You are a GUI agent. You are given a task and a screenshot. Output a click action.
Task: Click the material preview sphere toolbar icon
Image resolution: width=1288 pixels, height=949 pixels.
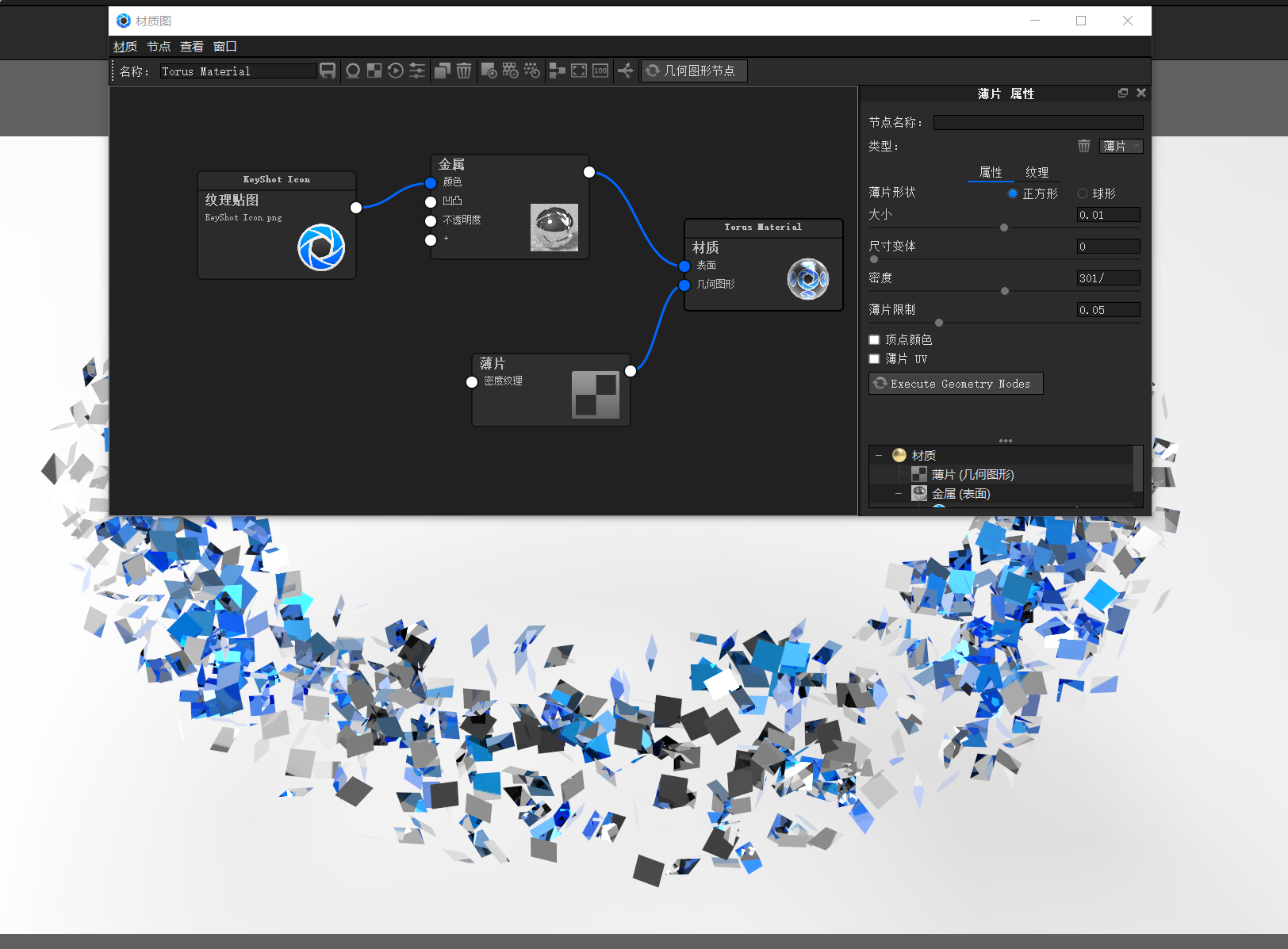[x=353, y=71]
